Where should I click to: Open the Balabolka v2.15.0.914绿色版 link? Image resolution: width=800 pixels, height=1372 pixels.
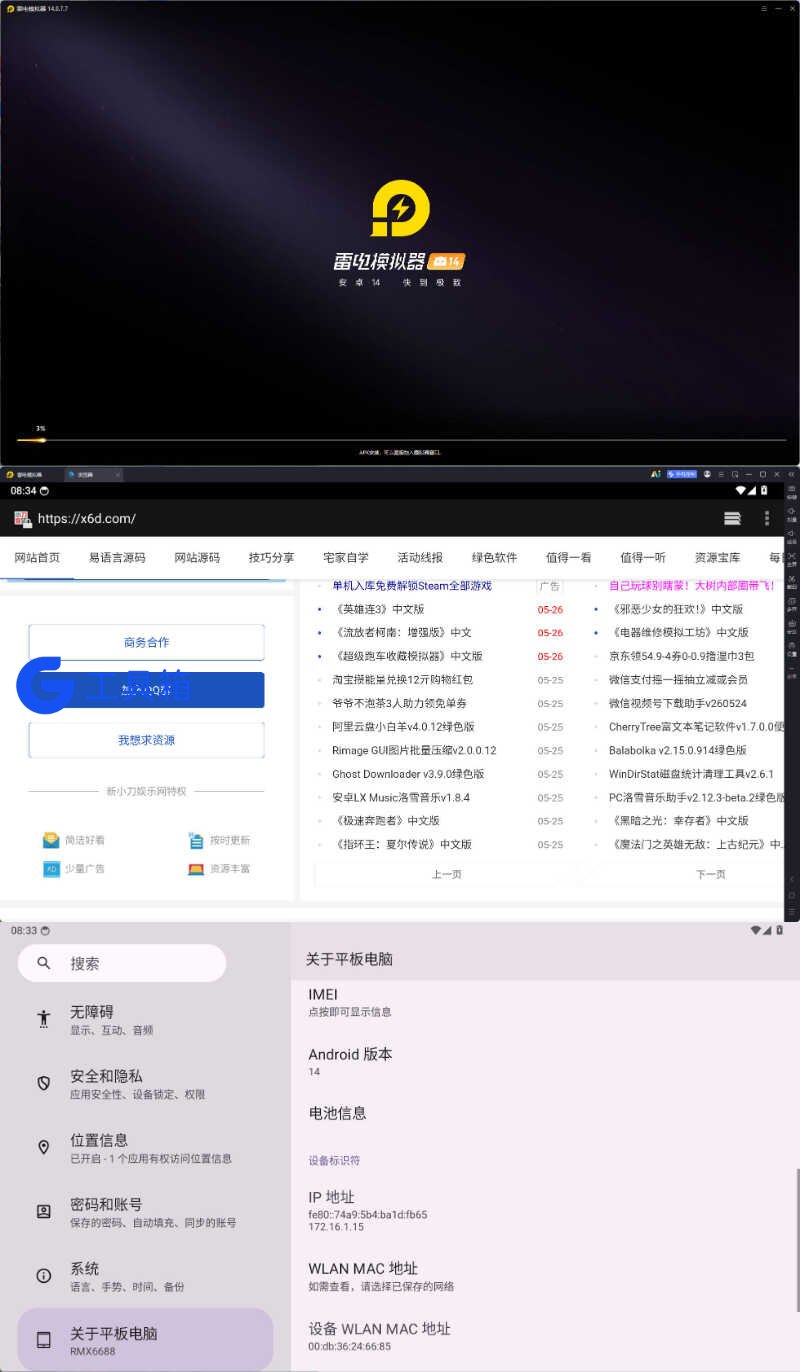point(678,750)
